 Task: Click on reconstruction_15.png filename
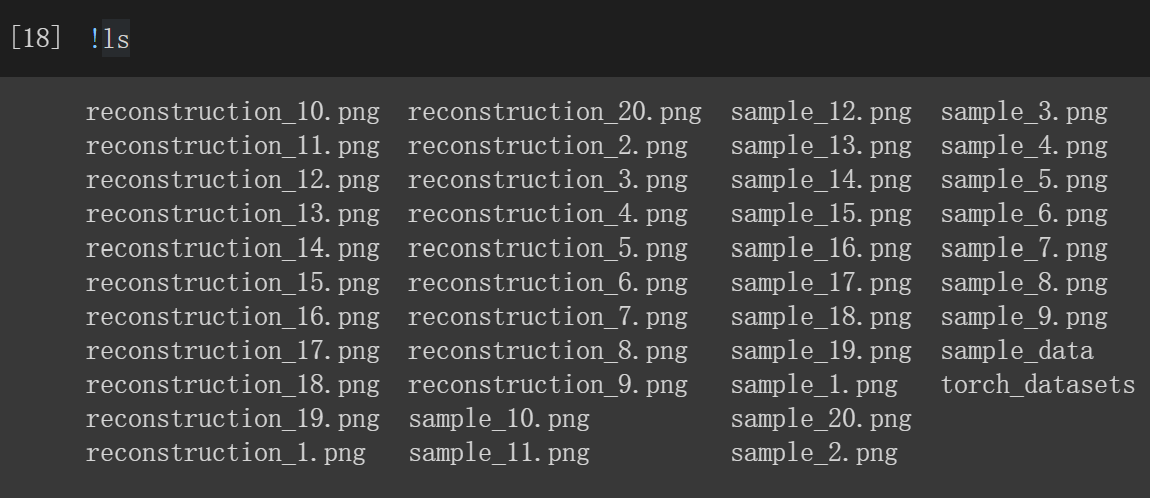232,283
